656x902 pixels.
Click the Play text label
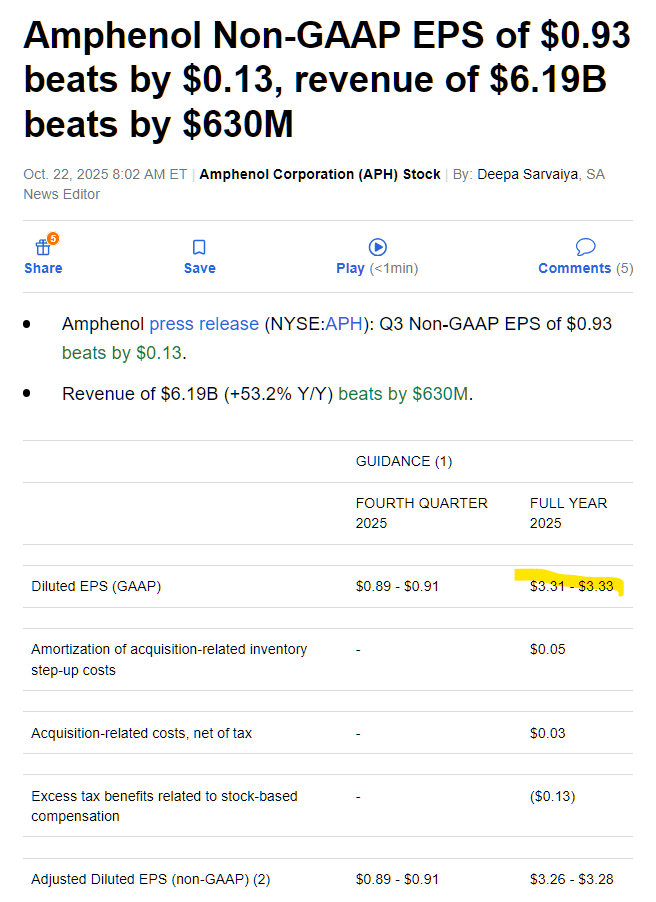[350, 268]
